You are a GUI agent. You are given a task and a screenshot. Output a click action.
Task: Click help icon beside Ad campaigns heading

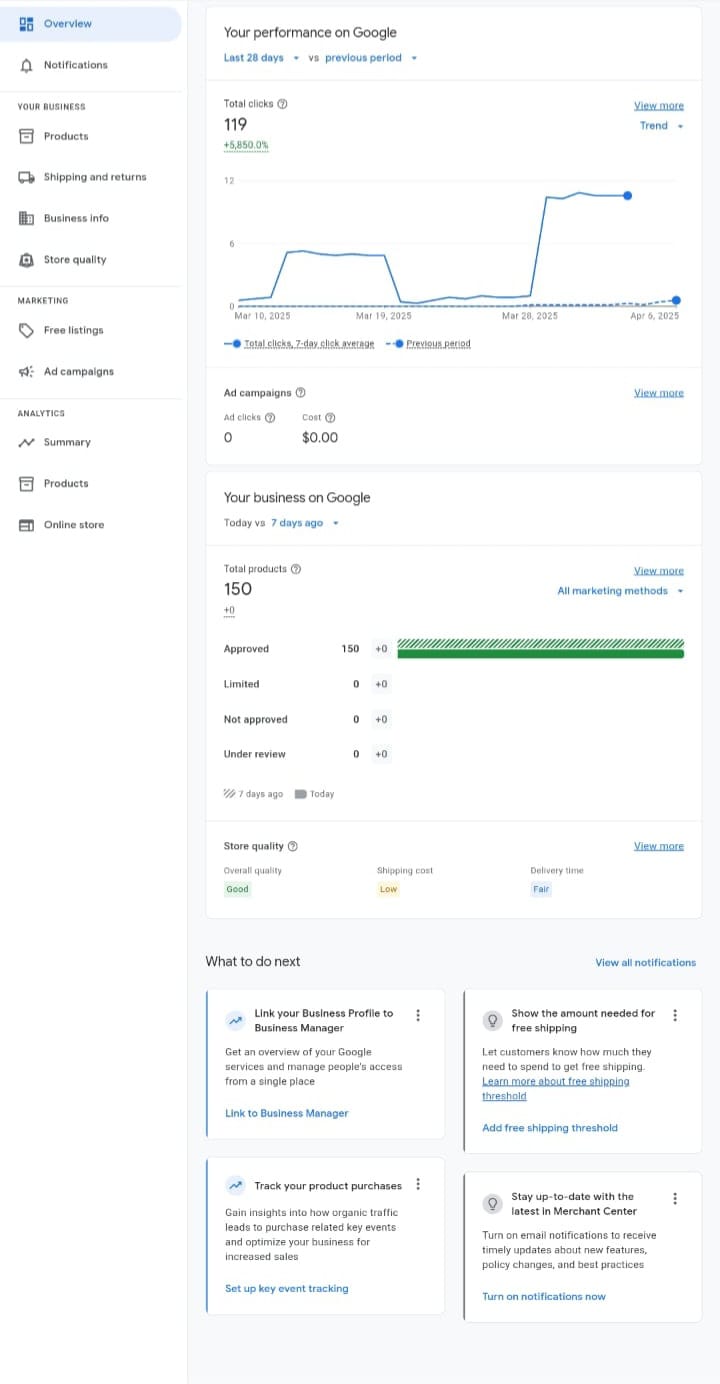click(x=301, y=393)
